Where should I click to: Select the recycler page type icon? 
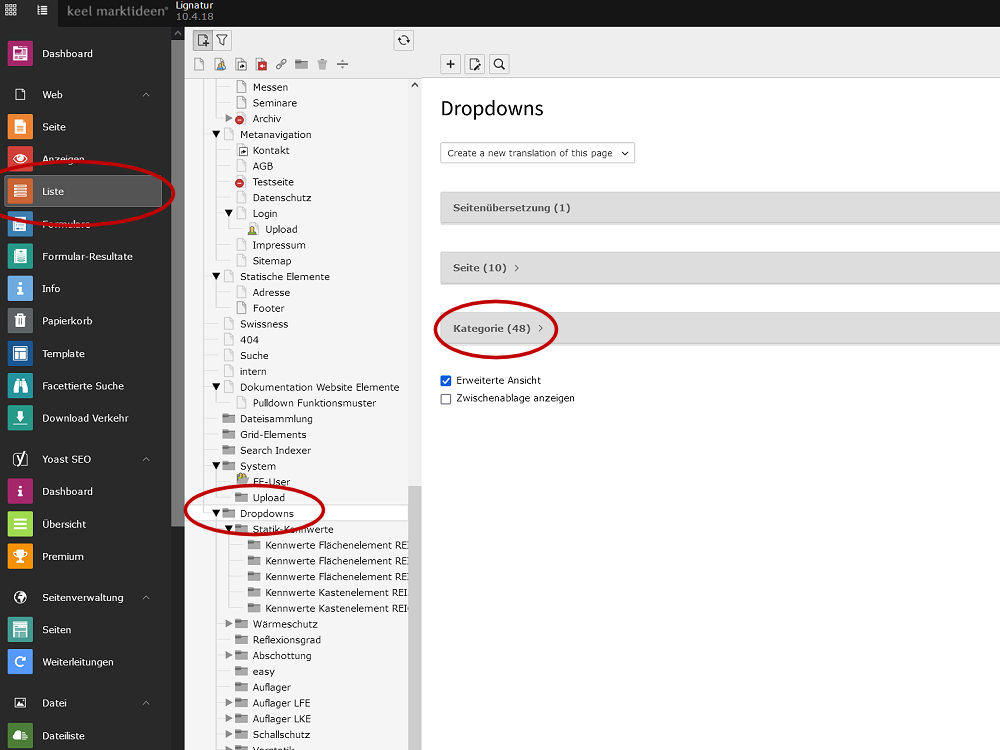[x=322, y=64]
